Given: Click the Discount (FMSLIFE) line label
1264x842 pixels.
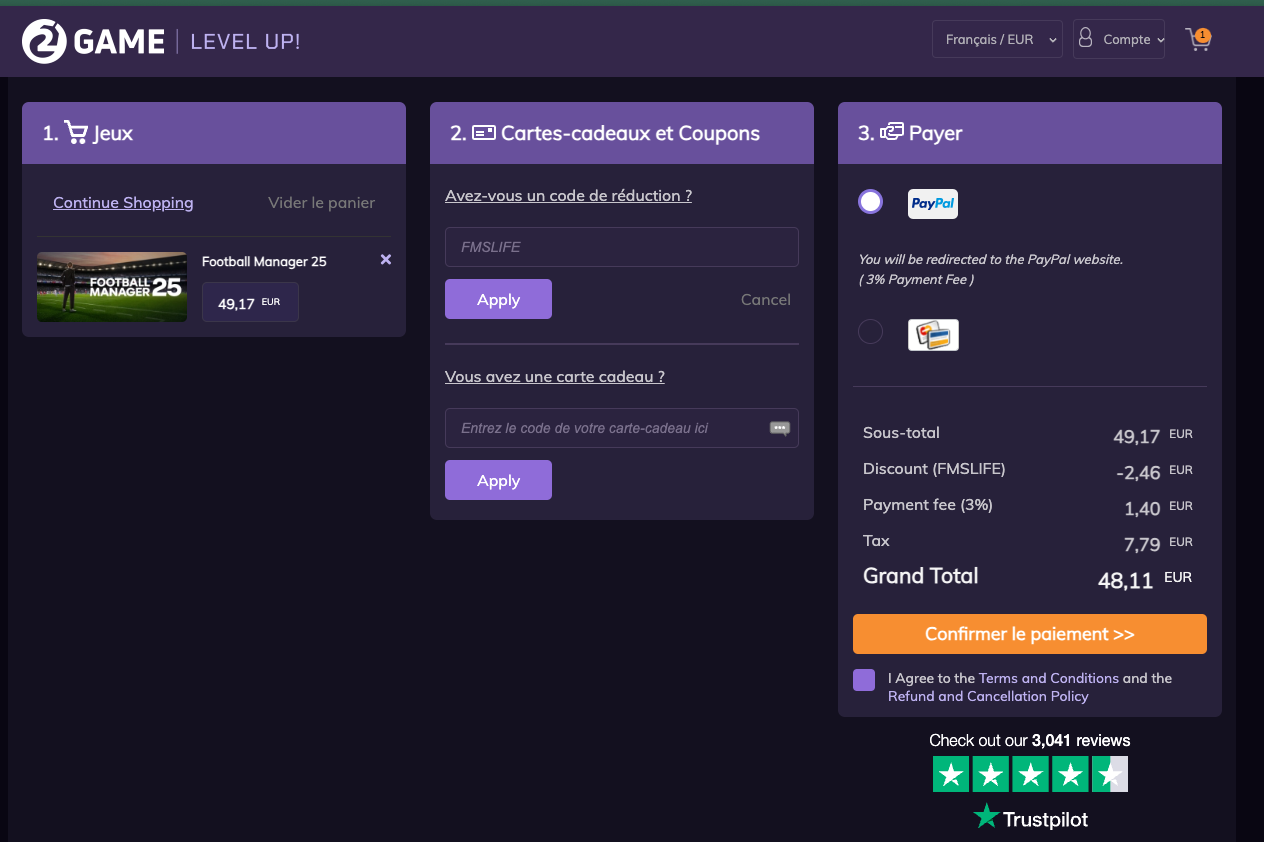Looking at the screenshot, I should [934, 469].
